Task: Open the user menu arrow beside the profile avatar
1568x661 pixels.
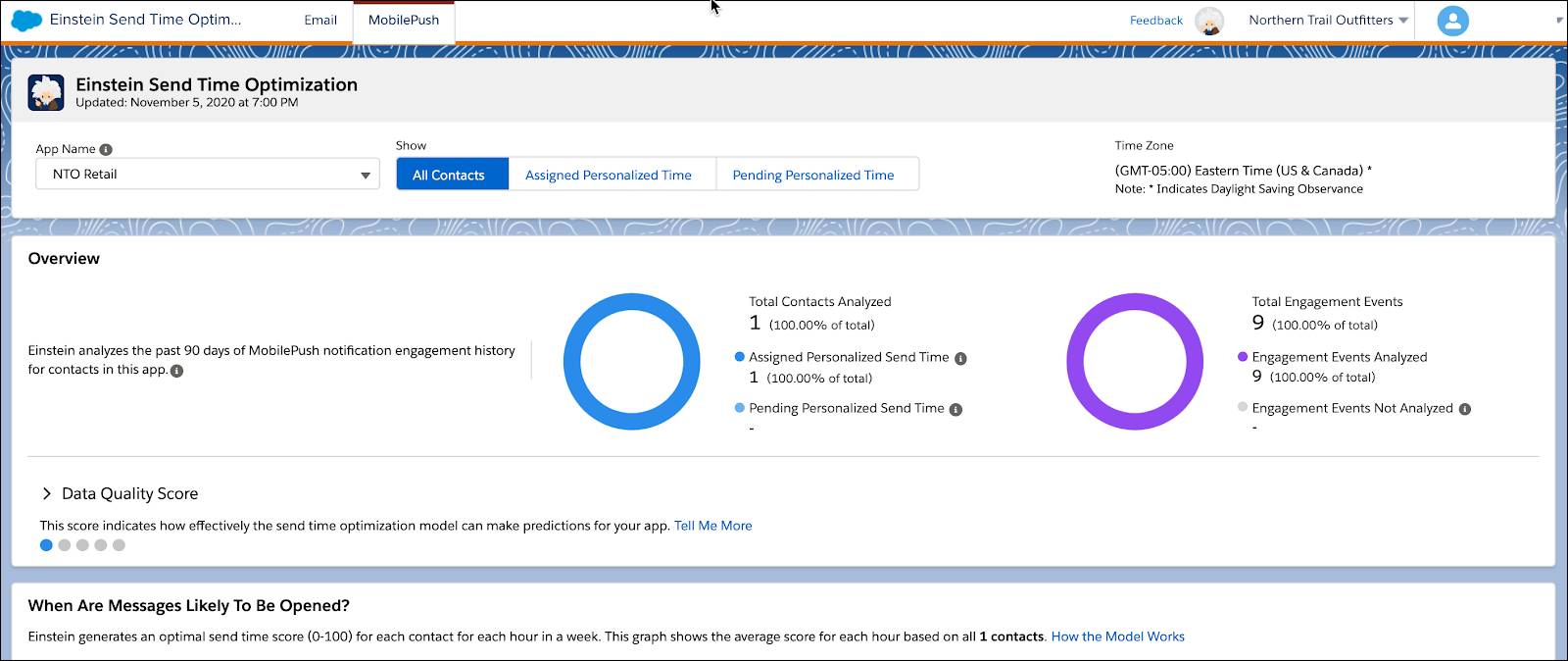Action: point(1559,21)
